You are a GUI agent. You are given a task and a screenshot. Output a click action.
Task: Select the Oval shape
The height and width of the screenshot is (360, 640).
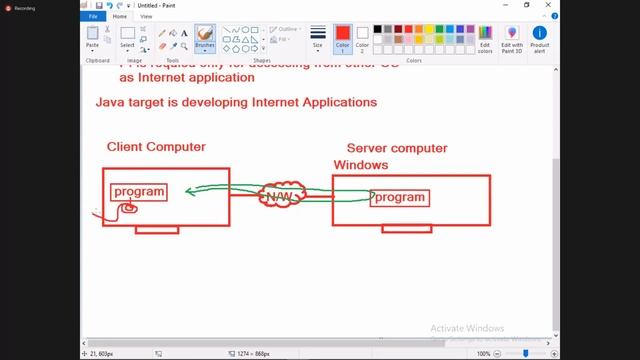245,30
